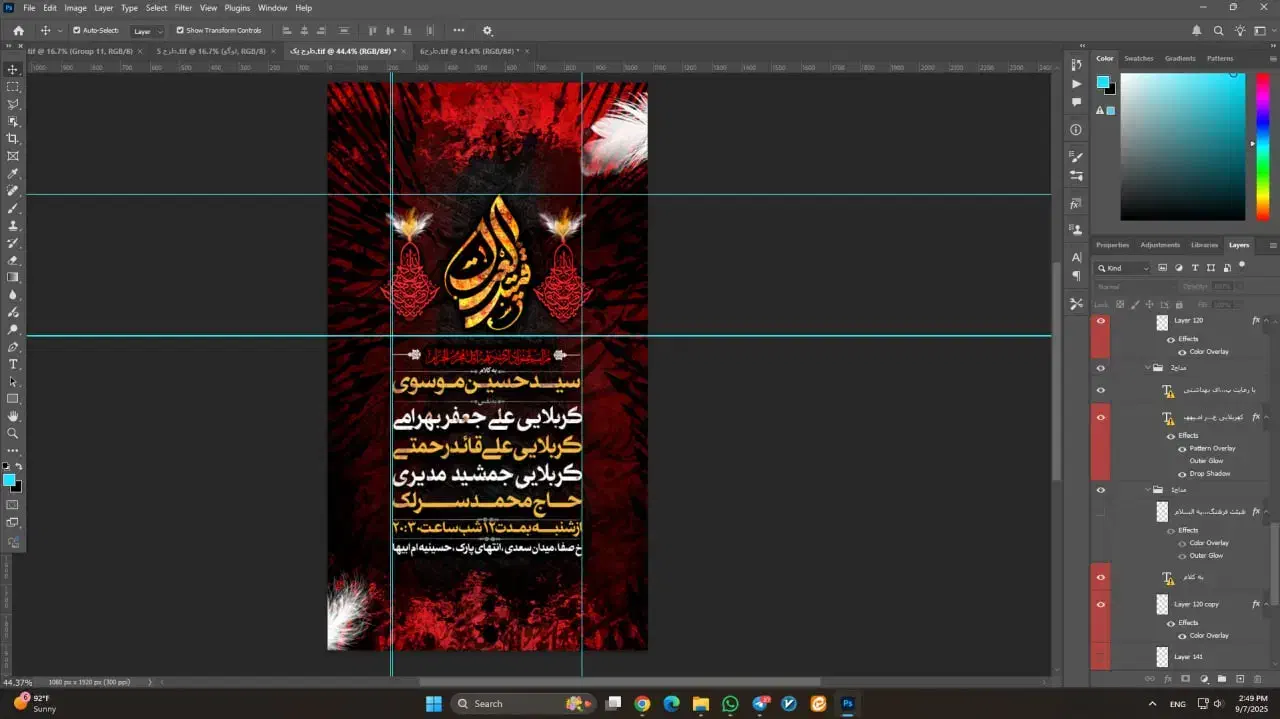
Task: Create a new layer with the new layer icon
Action: tap(1238, 679)
